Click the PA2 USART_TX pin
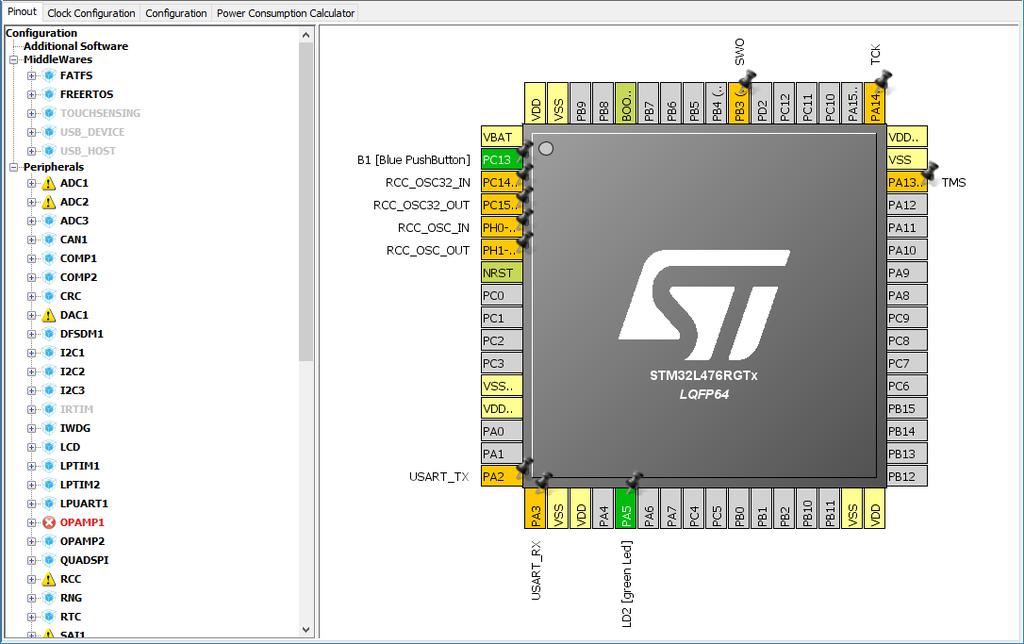 coord(502,476)
